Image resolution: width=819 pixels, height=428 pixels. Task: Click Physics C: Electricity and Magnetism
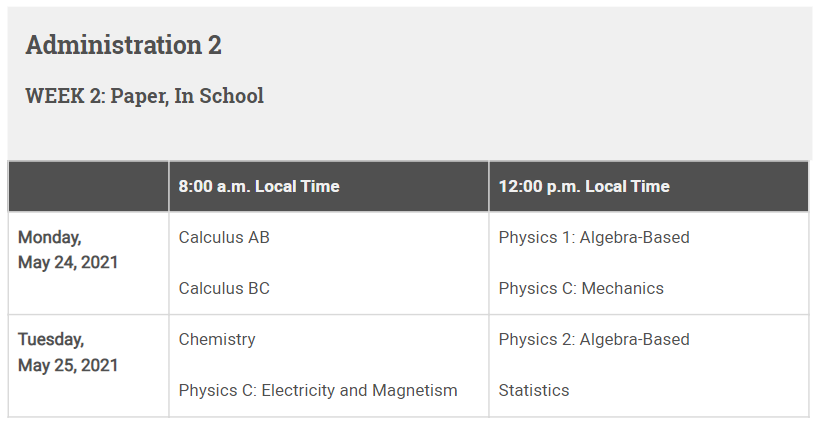click(x=318, y=391)
